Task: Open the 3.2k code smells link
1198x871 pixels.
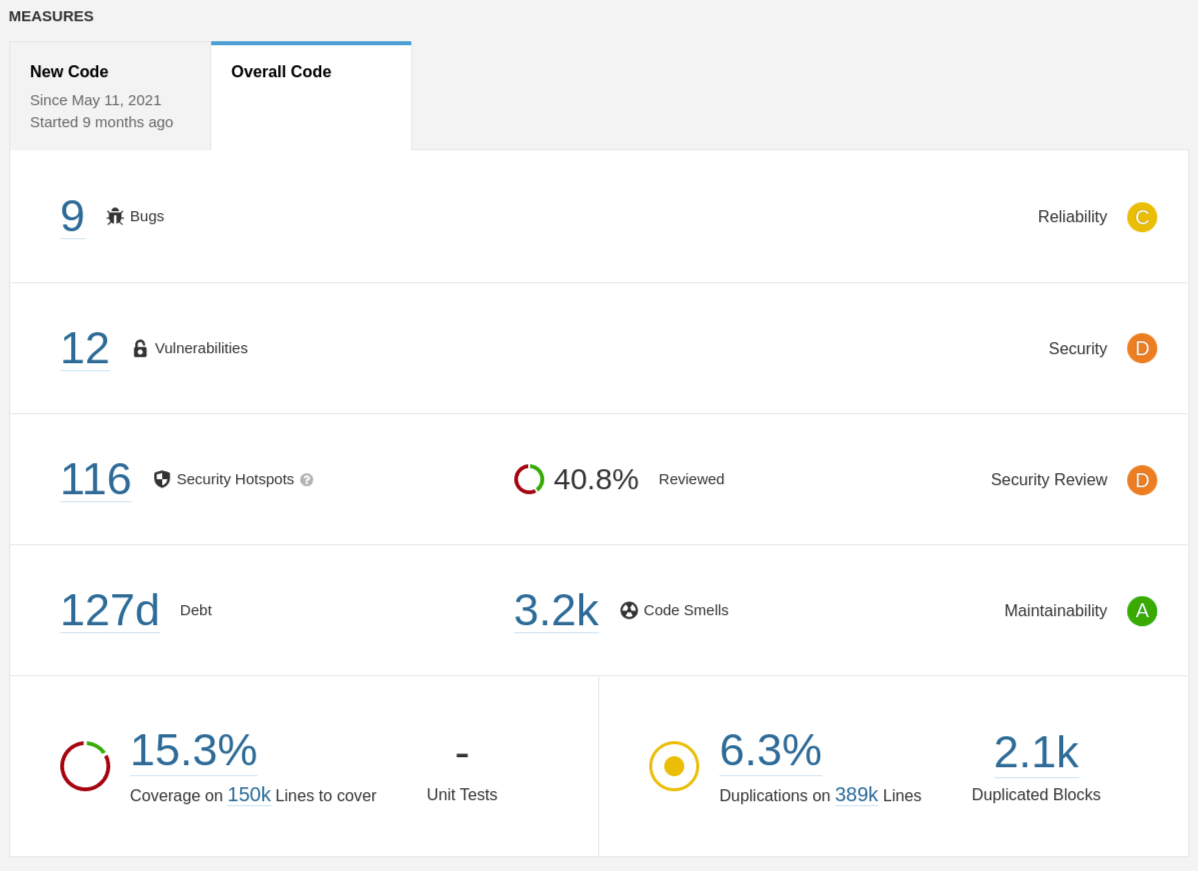Action: click(556, 610)
